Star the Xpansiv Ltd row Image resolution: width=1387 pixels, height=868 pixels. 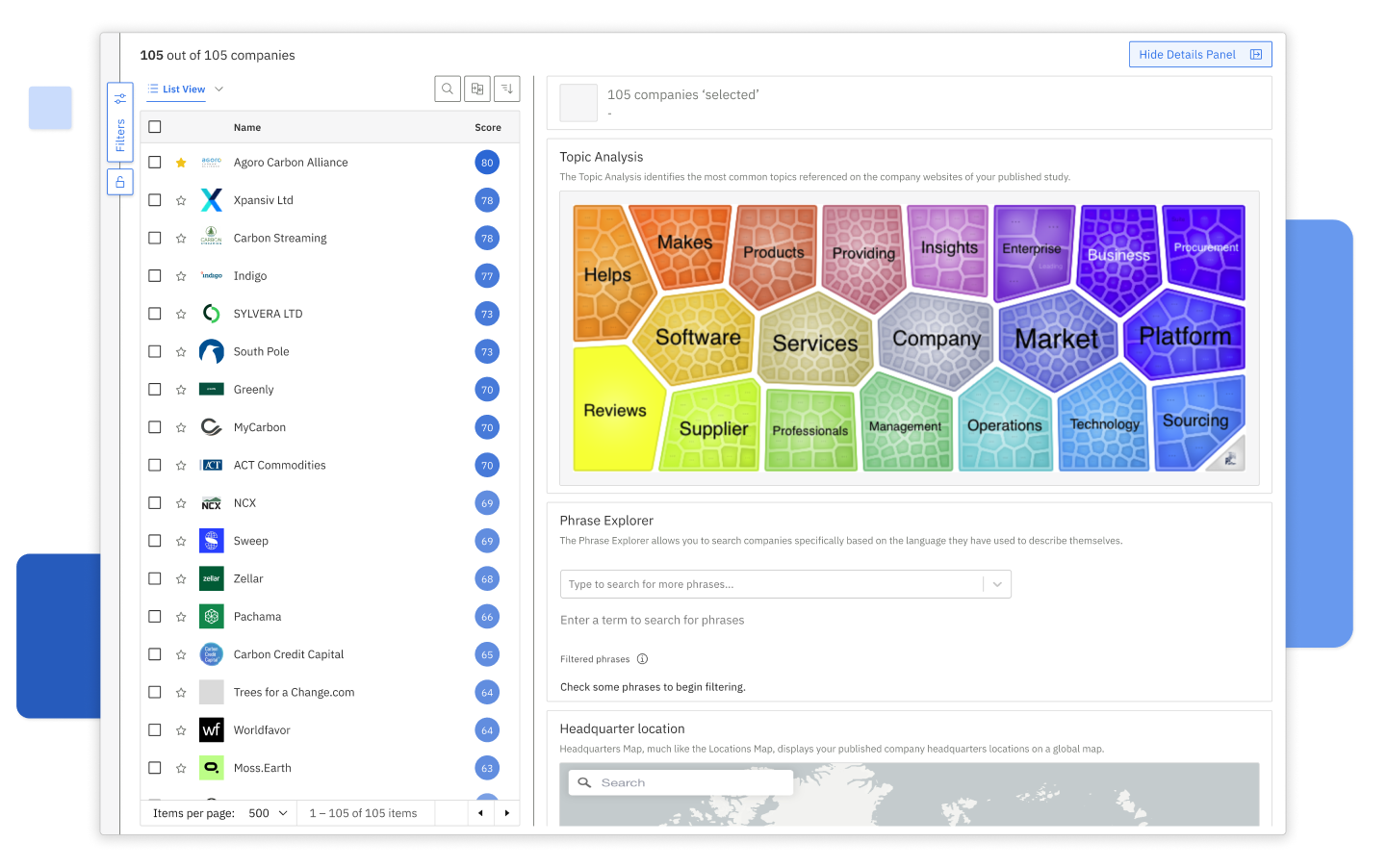point(181,200)
